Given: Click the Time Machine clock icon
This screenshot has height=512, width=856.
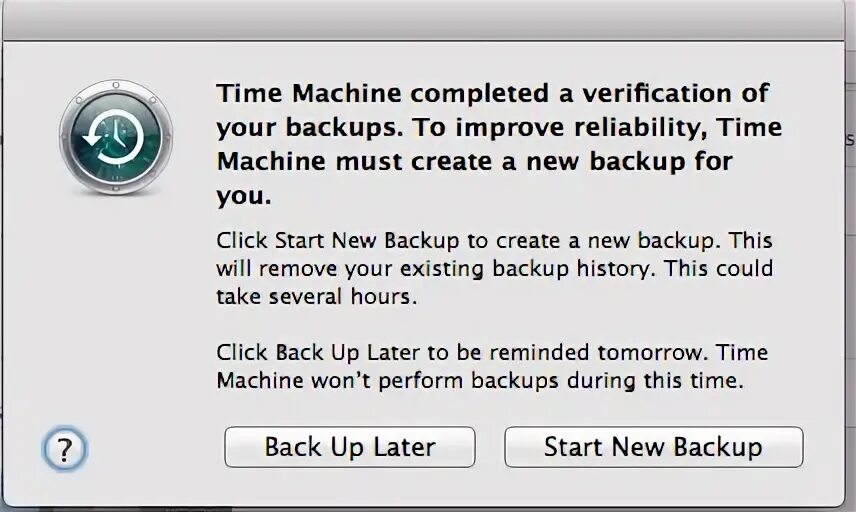Looking at the screenshot, I should tap(116, 137).
